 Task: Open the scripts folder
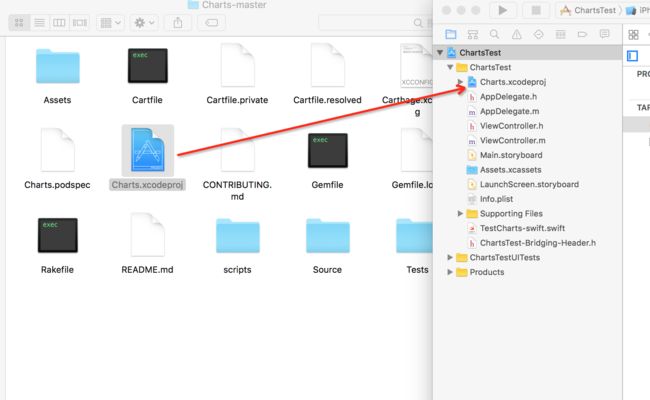click(x=238, y=236)
